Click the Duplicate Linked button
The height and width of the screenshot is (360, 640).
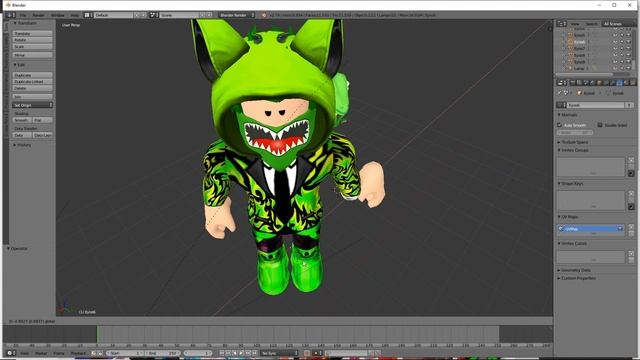[x=32, y=82]
